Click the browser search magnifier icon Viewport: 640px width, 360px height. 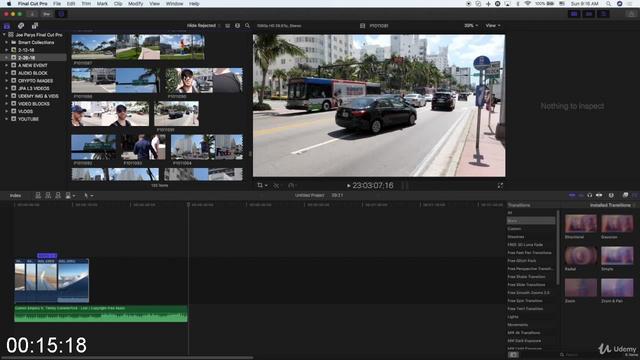point(247,26)
